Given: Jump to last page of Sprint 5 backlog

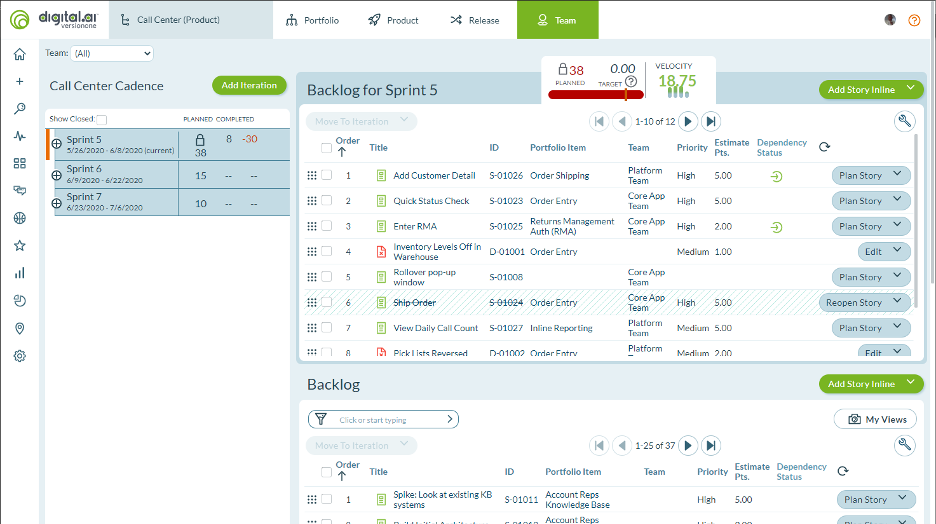Looking at the screenshot, I should point(710,121).
